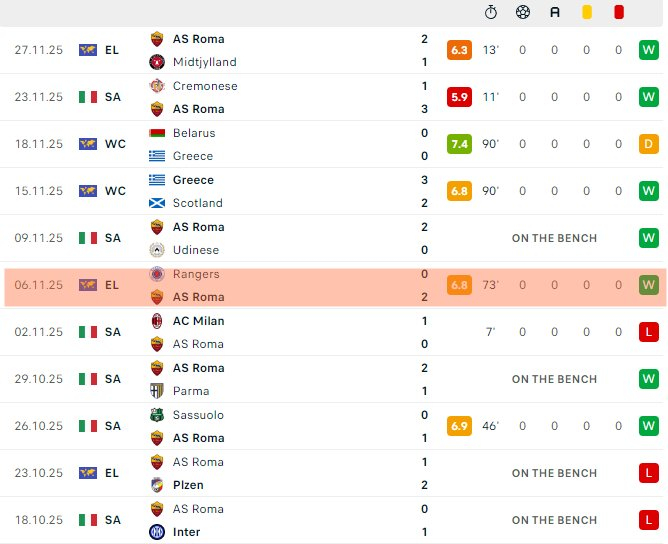Click the Plzen club crest
Image resolution: width=668 pixels, height=544 pixels.
tap(157, 485)
